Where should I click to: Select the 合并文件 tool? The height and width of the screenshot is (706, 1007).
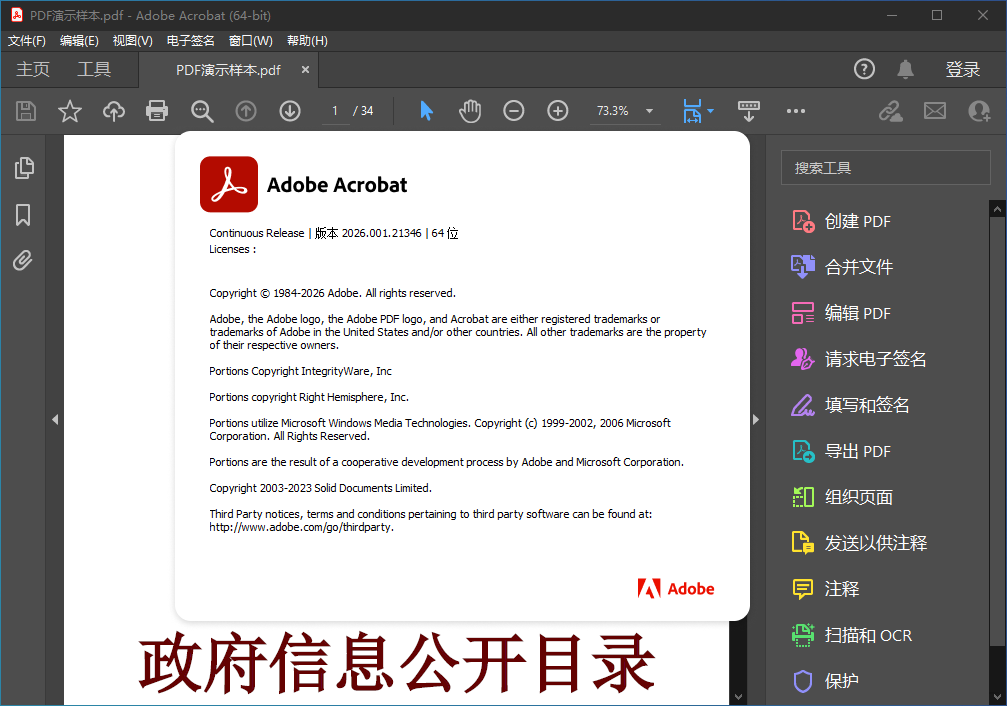pos(842,267)
